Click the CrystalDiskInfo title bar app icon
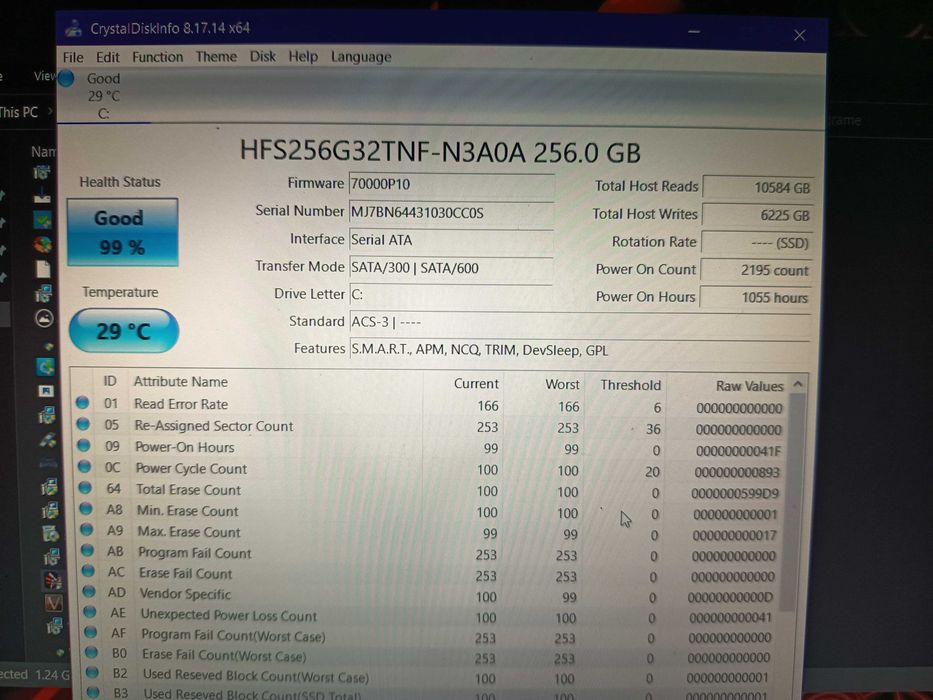Image resolution: width=933 pixels, height=700 pixels. (74, 28)
